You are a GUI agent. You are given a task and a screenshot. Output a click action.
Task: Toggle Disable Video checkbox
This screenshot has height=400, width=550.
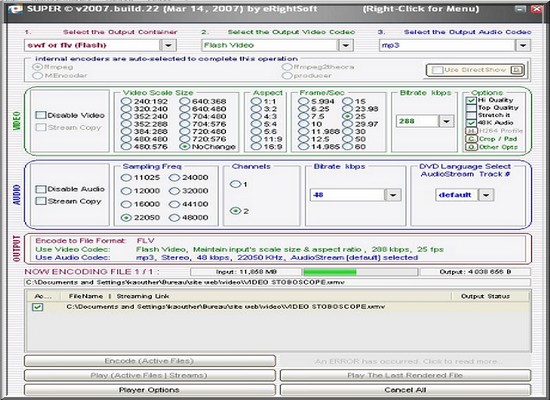[41, 115]
